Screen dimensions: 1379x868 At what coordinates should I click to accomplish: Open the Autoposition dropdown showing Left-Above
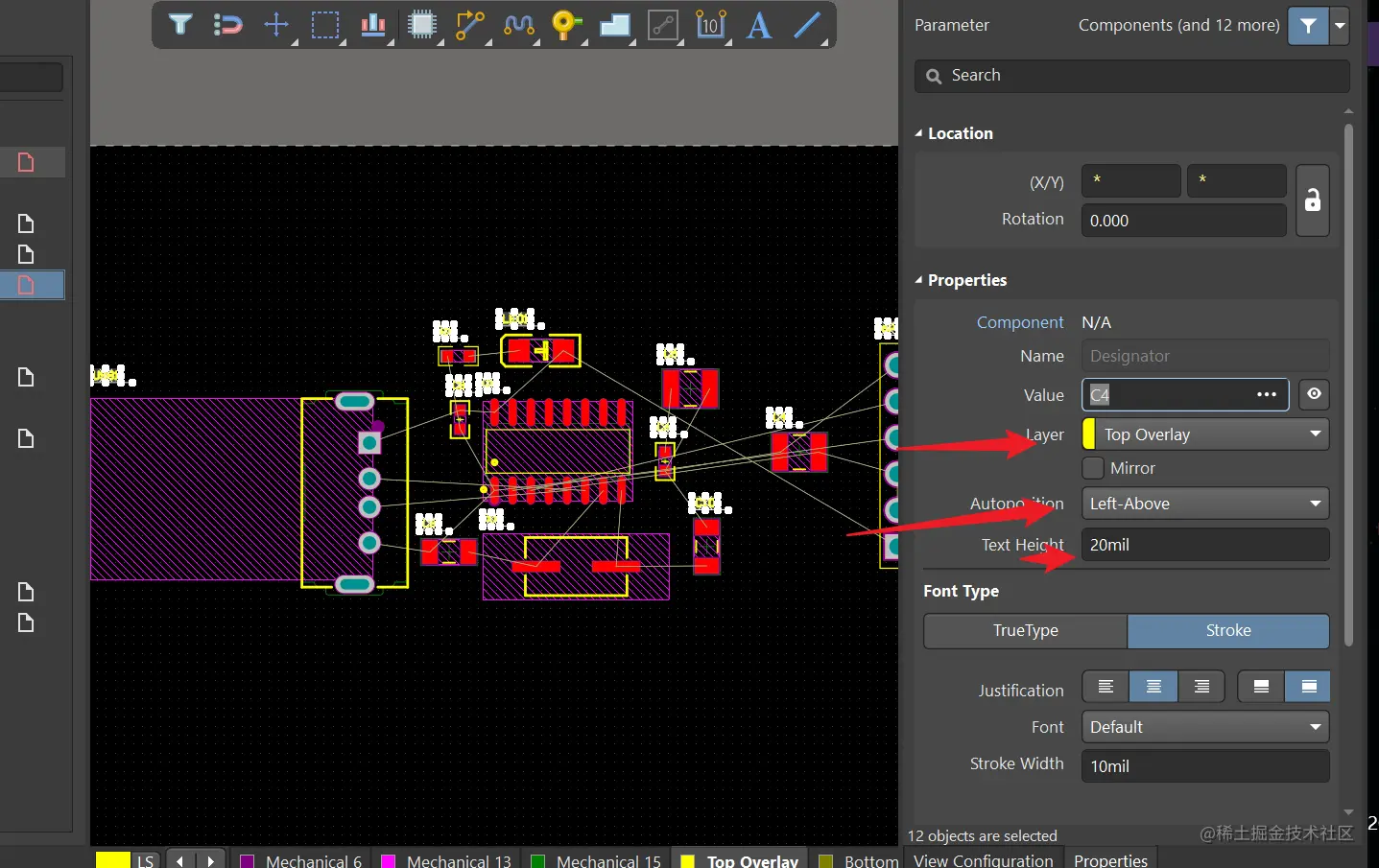pyautogui.click(x=1205, y=504)
